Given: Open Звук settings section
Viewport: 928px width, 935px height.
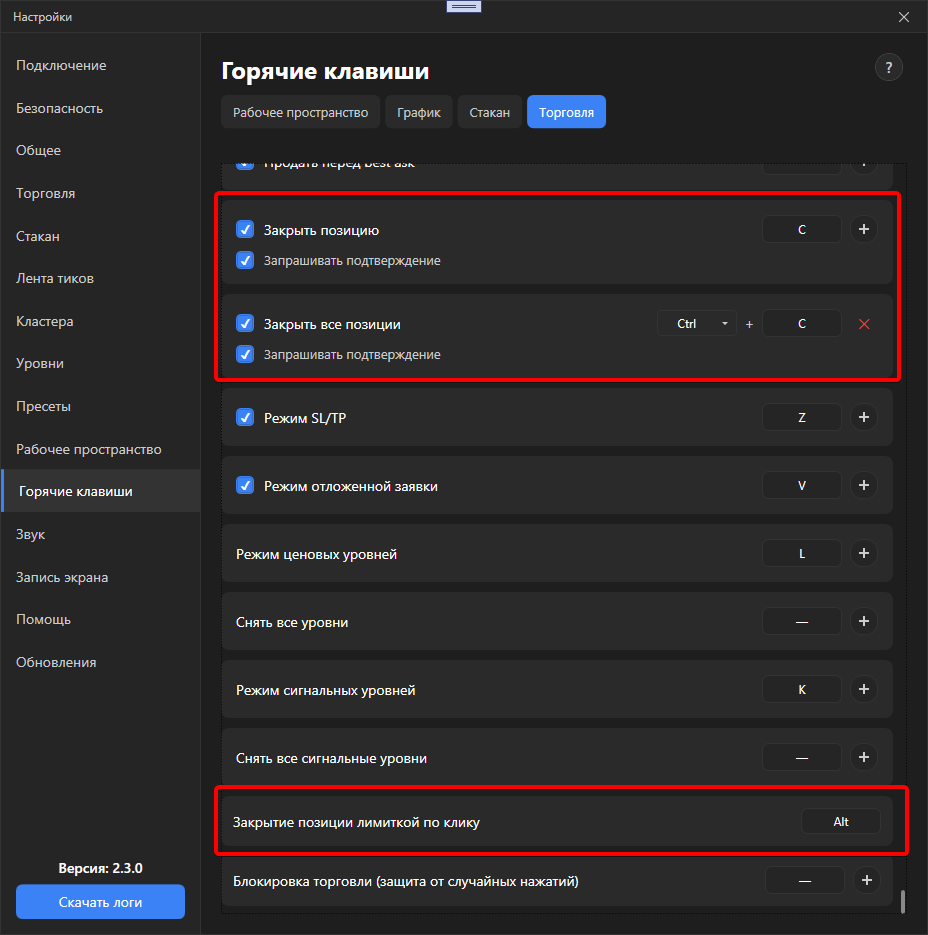Looking at the screenshot, I should [x=100, y=534].
